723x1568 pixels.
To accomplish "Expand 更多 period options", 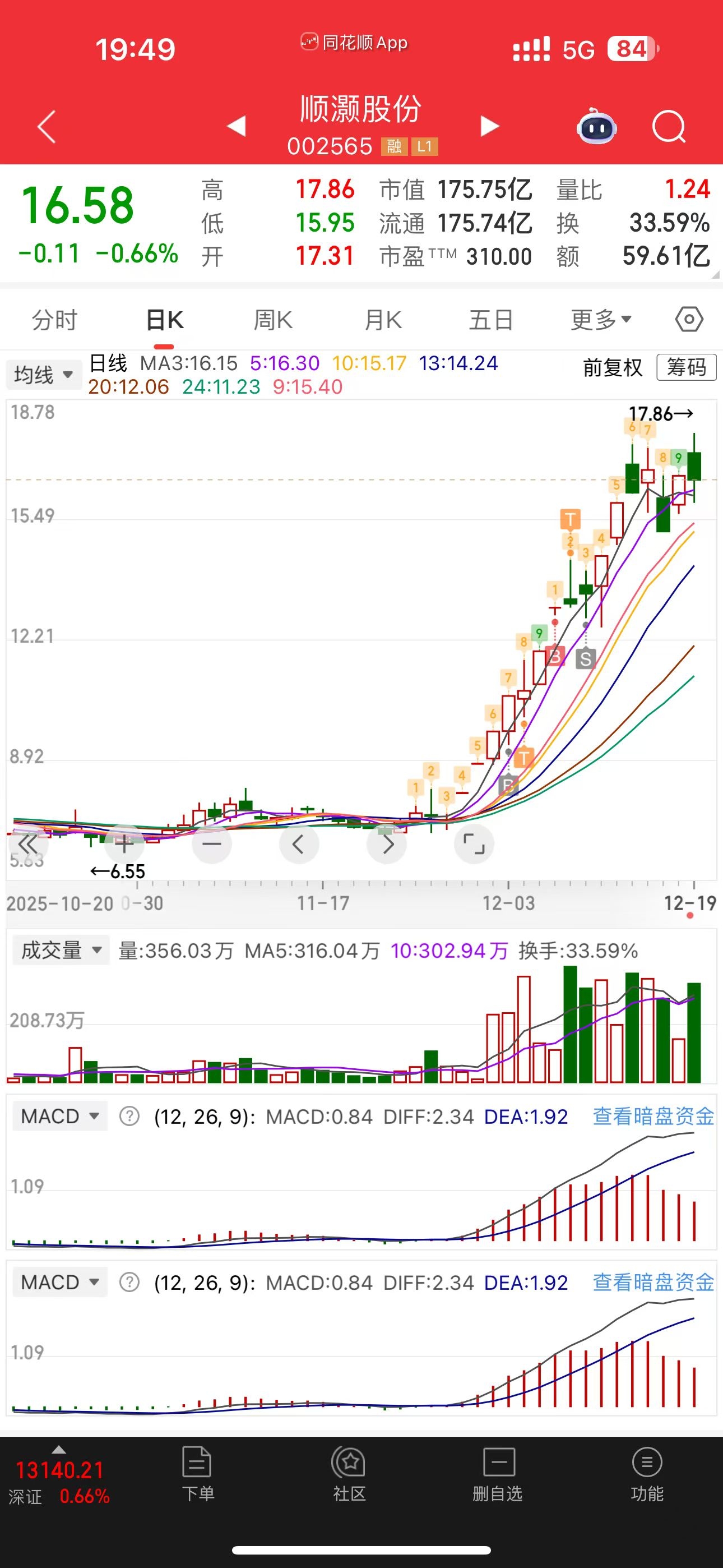I will coord(601,319).
